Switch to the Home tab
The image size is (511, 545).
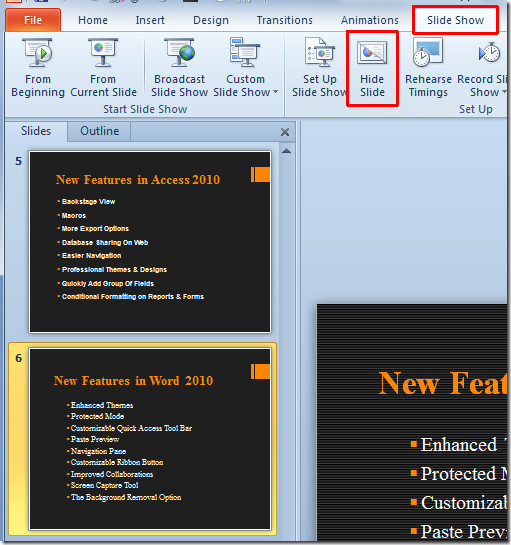pos(93,20)
